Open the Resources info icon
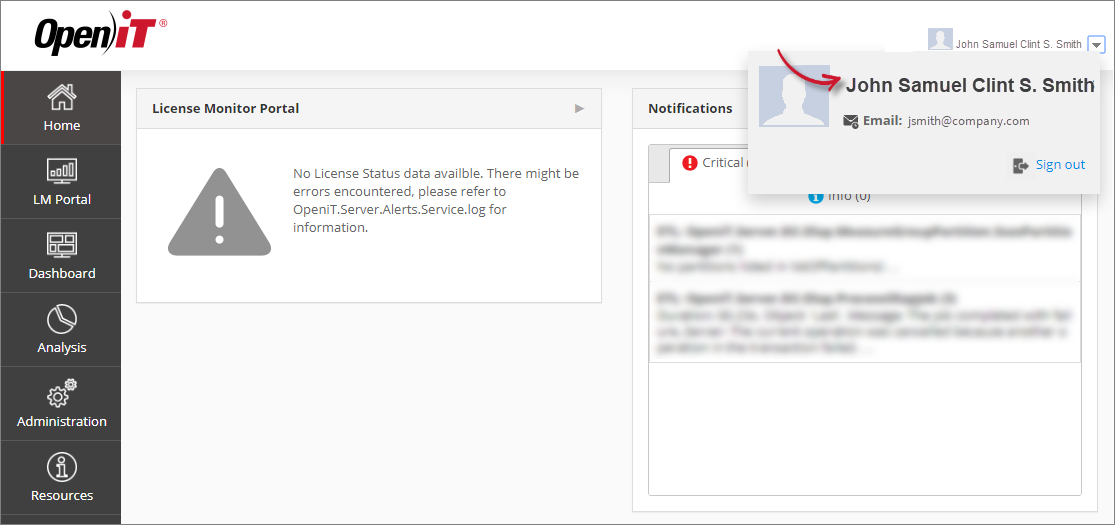This screenshot has width=1115, height=525. point(62,467)
